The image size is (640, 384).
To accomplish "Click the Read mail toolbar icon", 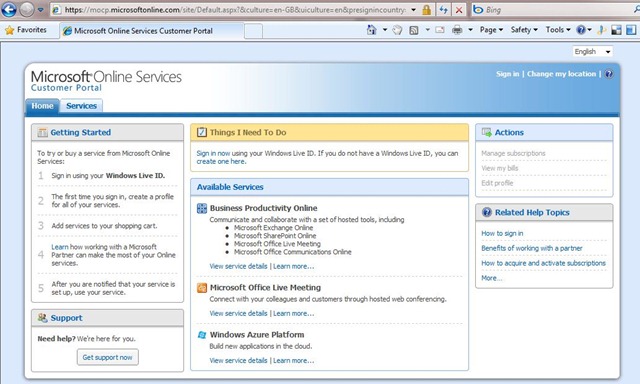I will pyautogui.click(x=440, y=30).
